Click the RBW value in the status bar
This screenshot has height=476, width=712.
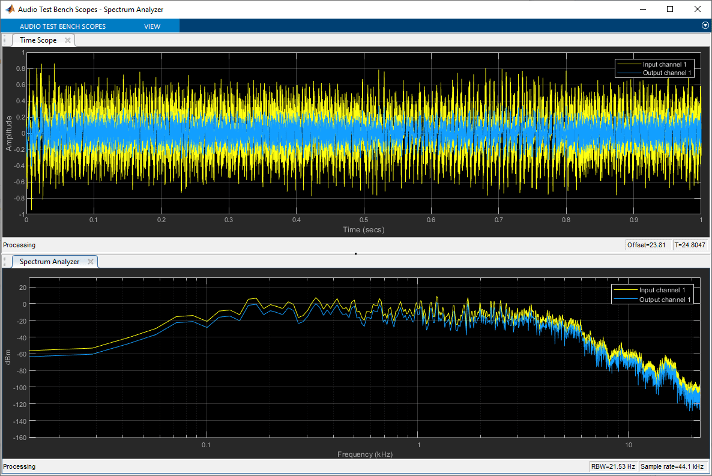(x=614, y=467)
